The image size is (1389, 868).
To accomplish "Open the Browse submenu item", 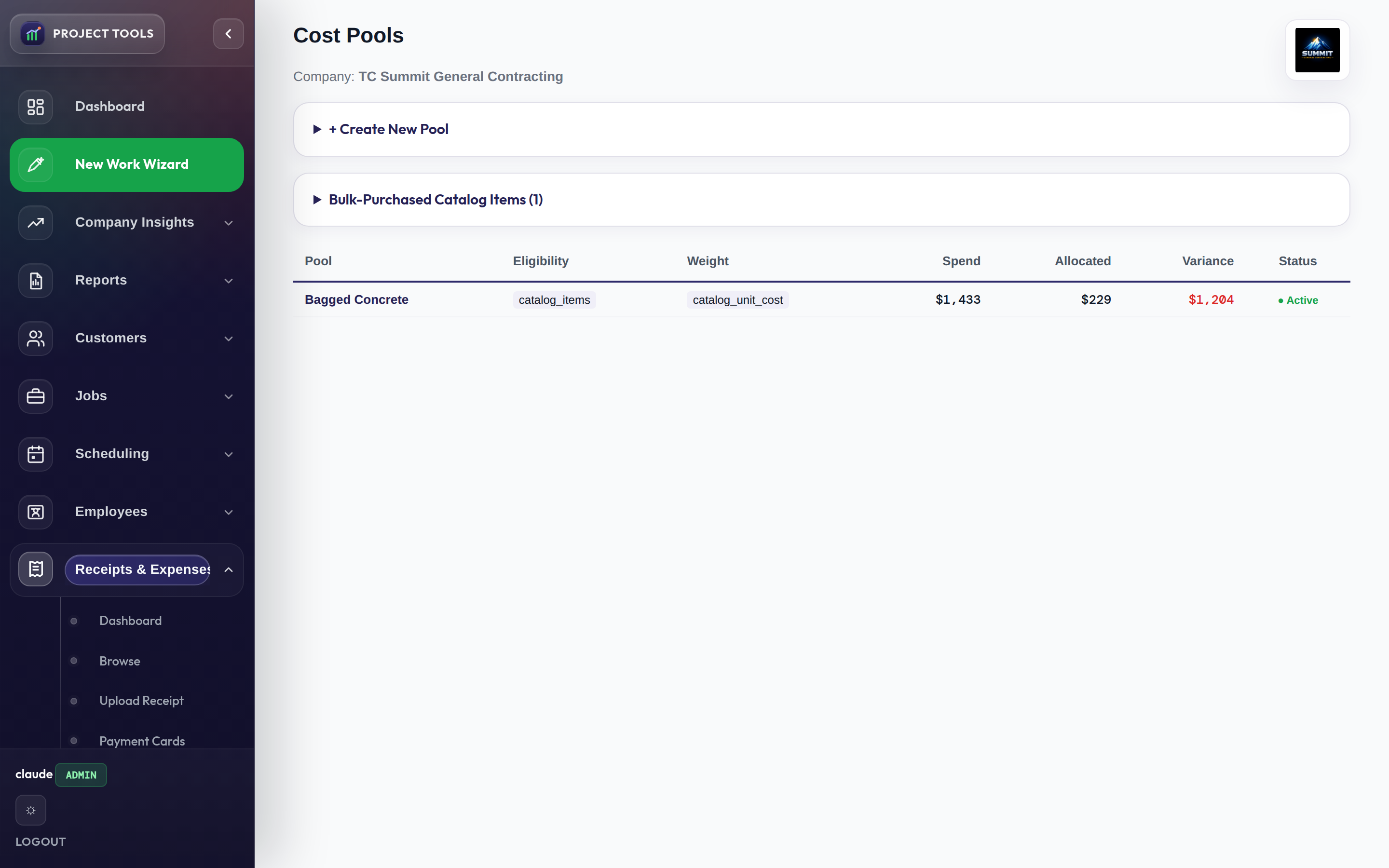I will click(120, 661).
